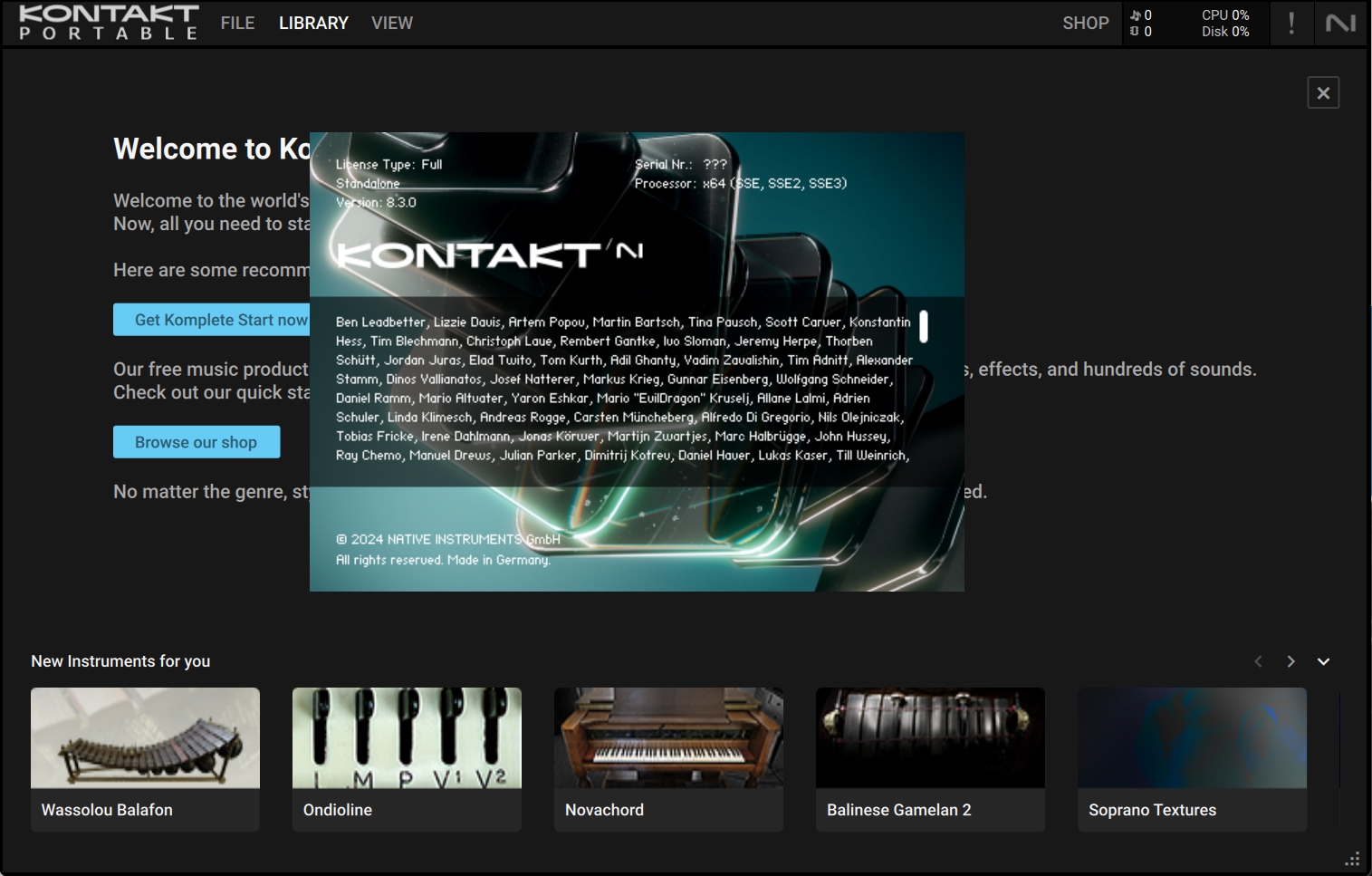
Task: Click the Processor x64 SSE text
Action: [x=741, y=183]
